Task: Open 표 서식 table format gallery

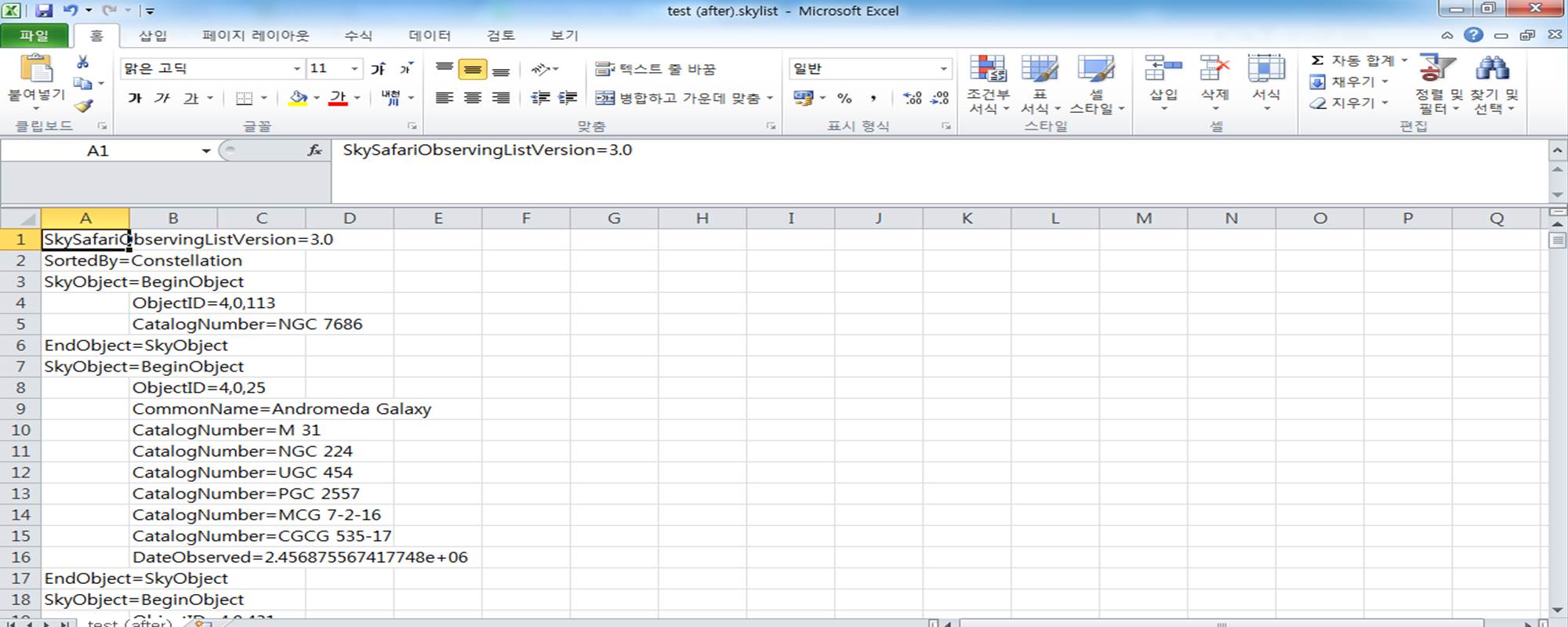Action: click(1040, 85)
